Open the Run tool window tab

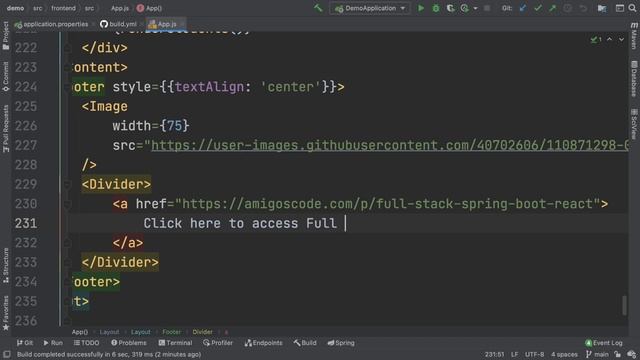(53, 343)
